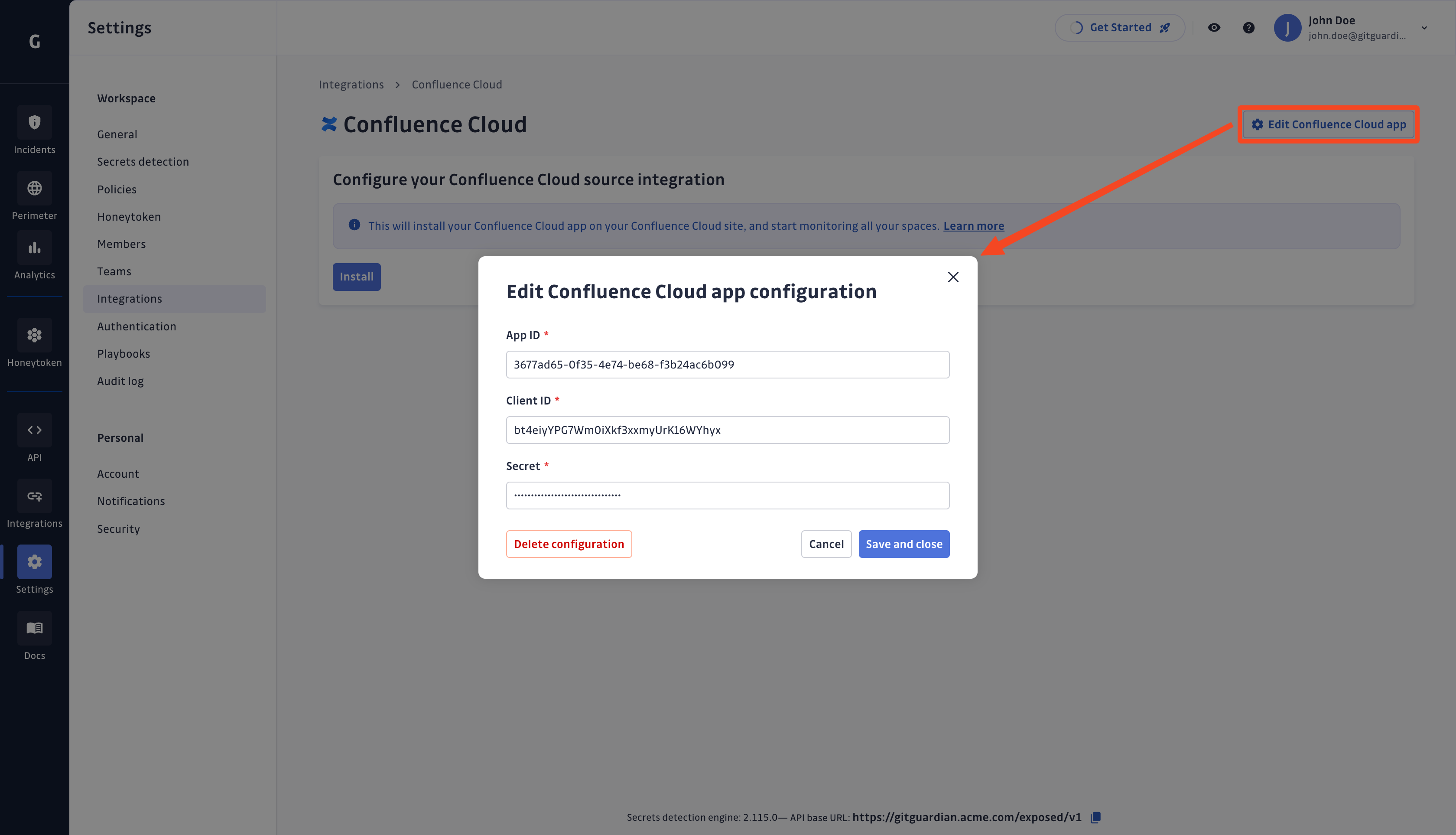Image resolution: width=1456 pixels, height=835 pixels.
Task: Click the user avatar for John Doe
Action: (1287, 27)
